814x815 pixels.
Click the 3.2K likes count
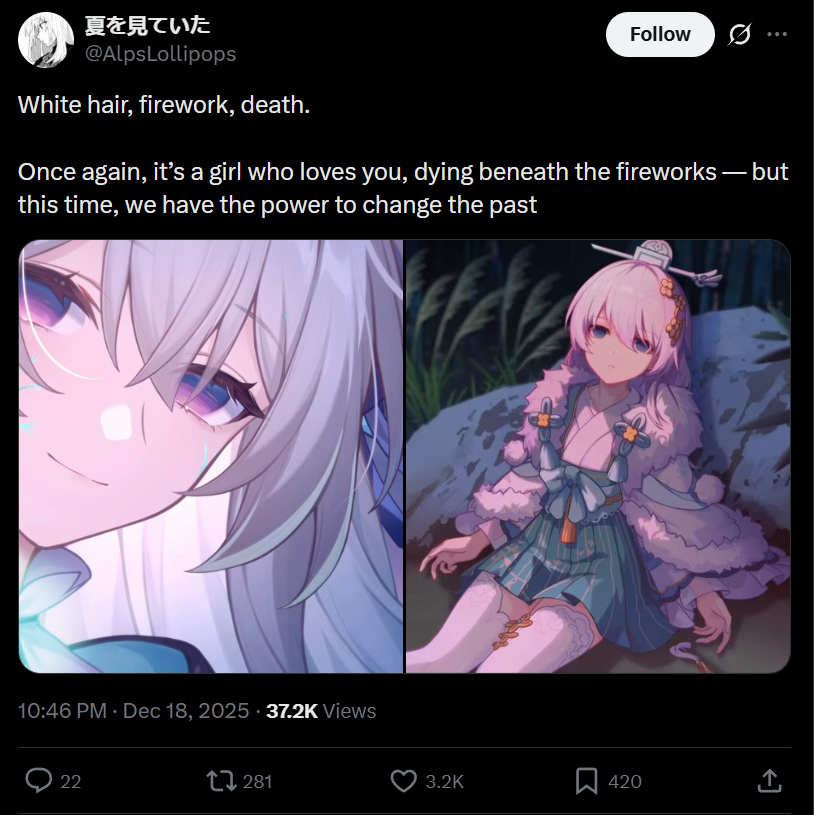click(x=444, y=782)
